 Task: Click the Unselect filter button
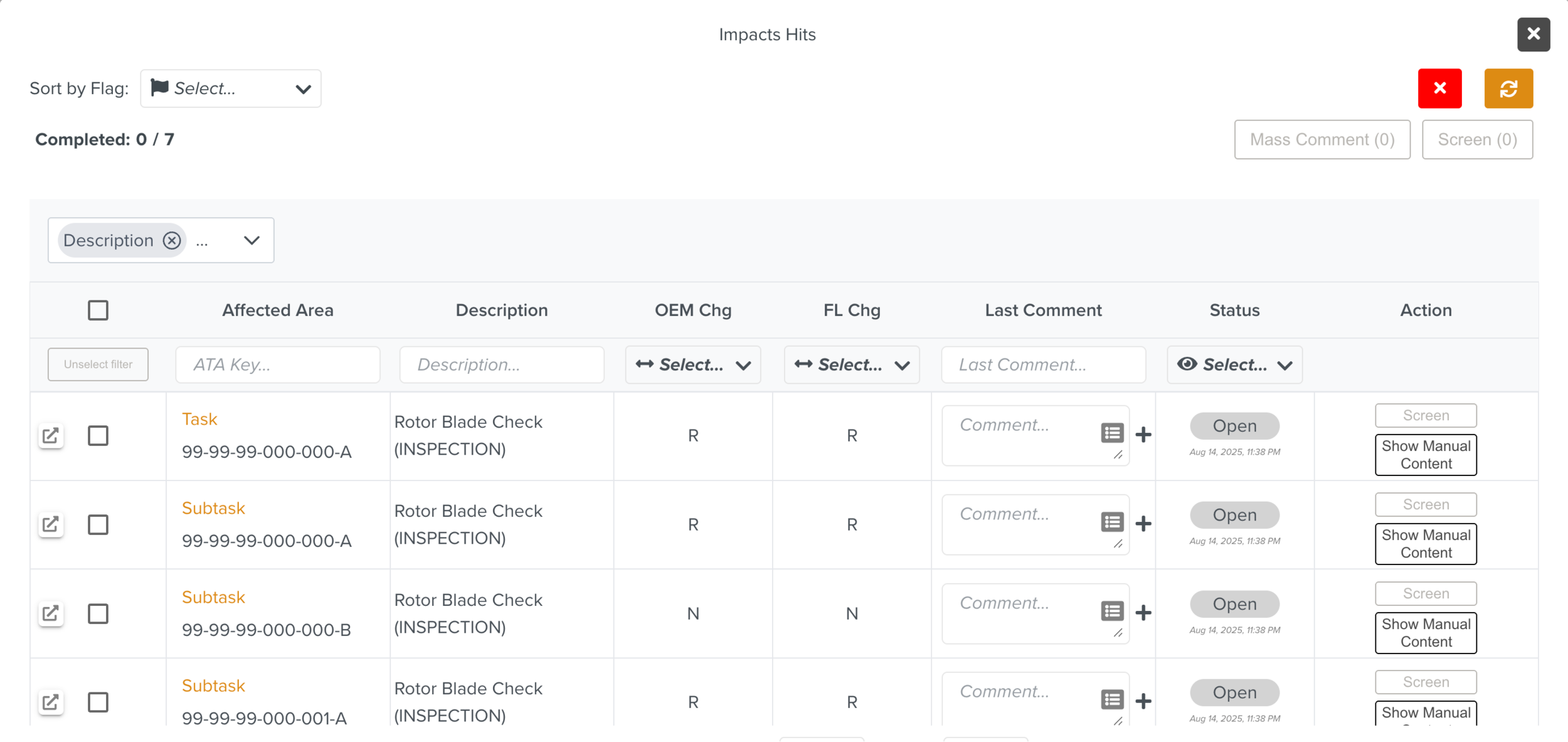tap(98, 364)
